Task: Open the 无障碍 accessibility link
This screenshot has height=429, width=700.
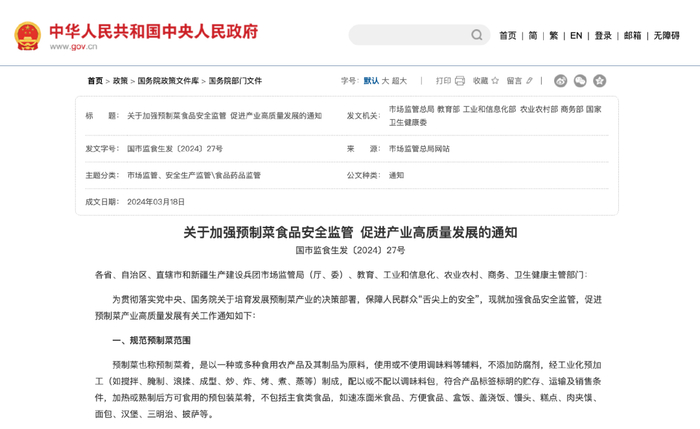Action: (x=667, y=35)
